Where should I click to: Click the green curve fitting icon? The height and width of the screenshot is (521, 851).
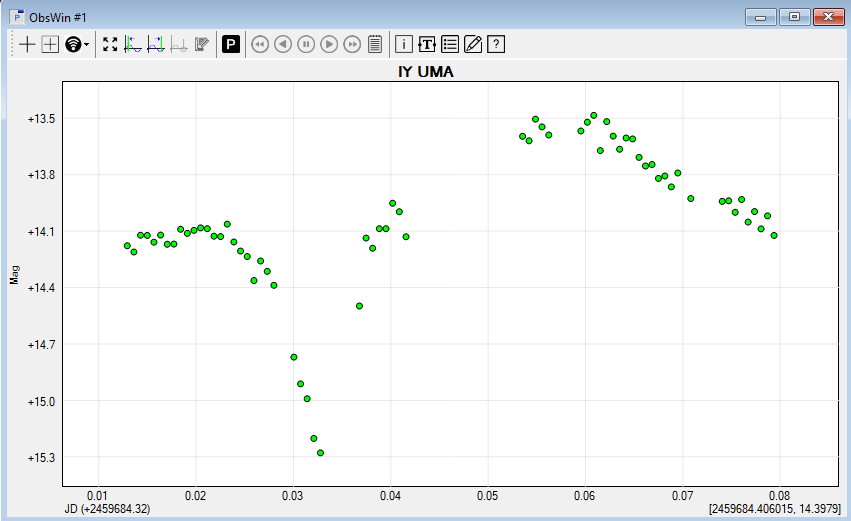[x=133, y=44]
